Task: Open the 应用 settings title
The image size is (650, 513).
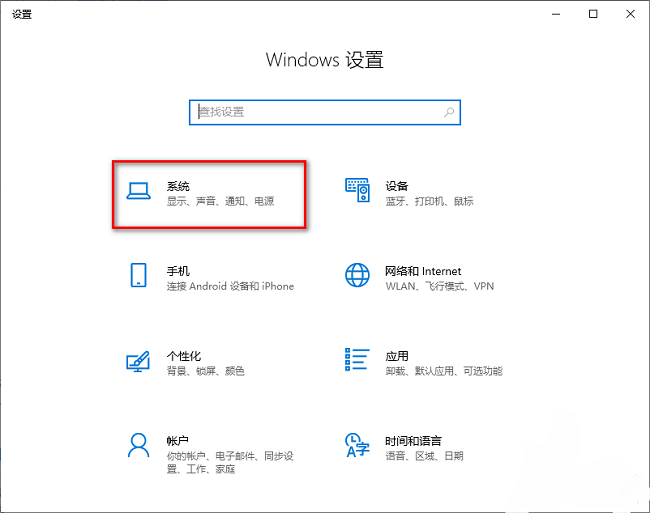Action: coord(397,356)
